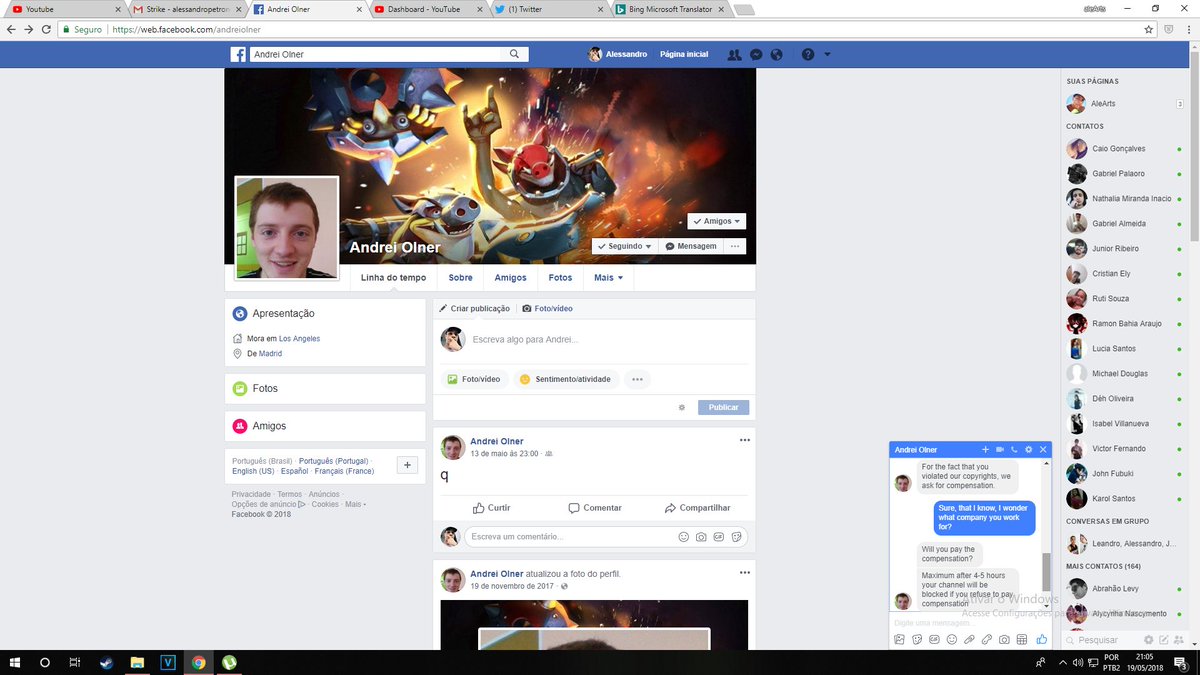Open account menu arrow in top bar
The image size is (1200, 675).
pyautogui.click(x=827, y=54)
